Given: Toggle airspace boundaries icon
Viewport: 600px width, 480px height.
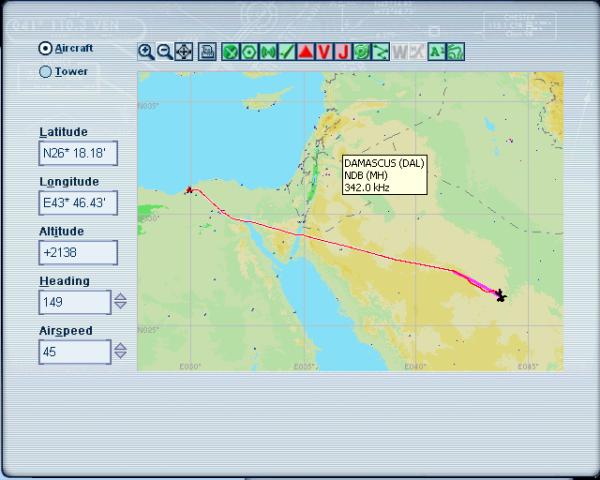Looking at the screenshot, I should tap(362, 52).
